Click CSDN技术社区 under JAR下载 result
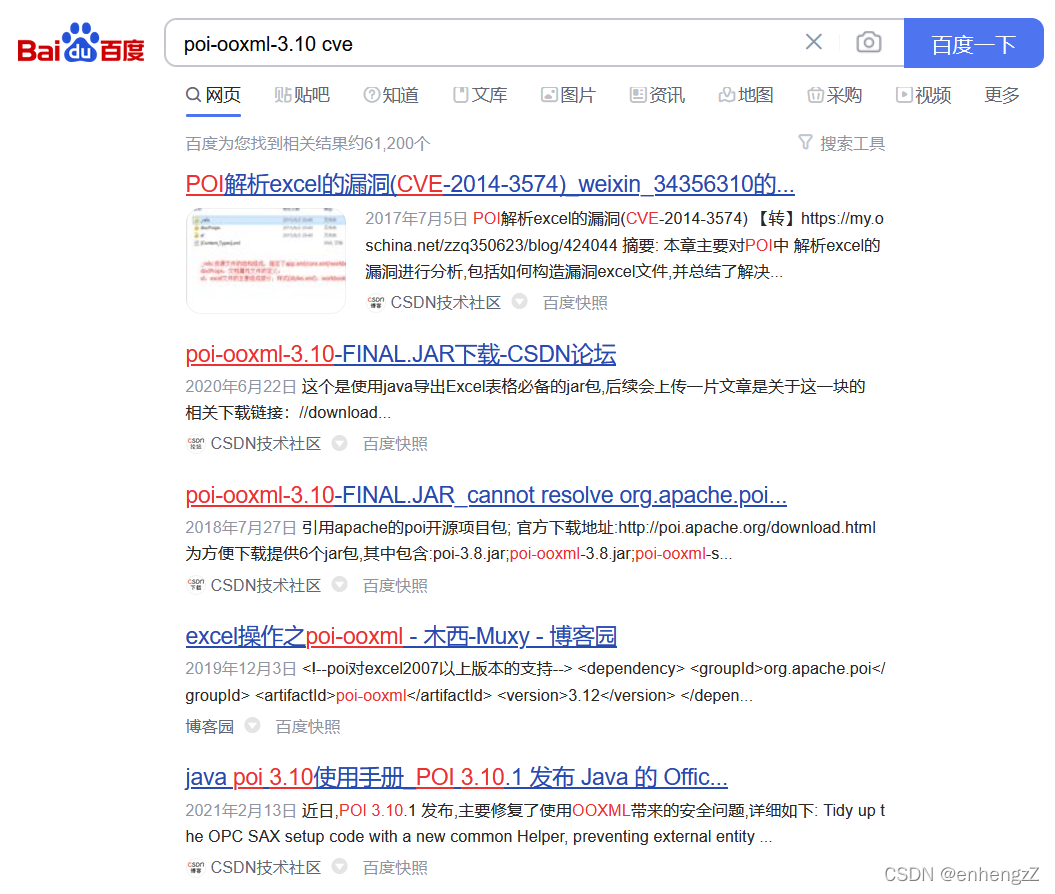Viewport: 1055px width, 894px height. pos(266,444)
